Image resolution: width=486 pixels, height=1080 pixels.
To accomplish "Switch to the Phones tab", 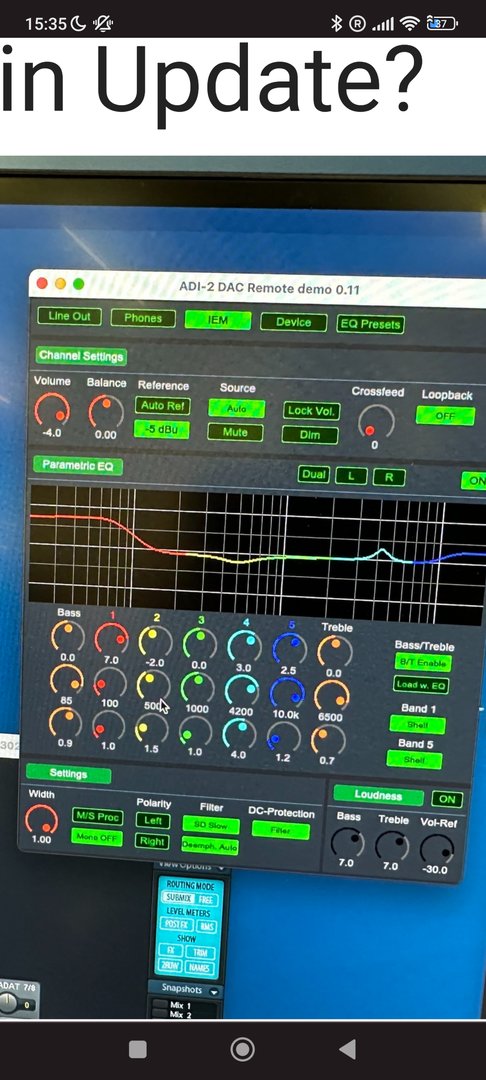I will point(142,318).
